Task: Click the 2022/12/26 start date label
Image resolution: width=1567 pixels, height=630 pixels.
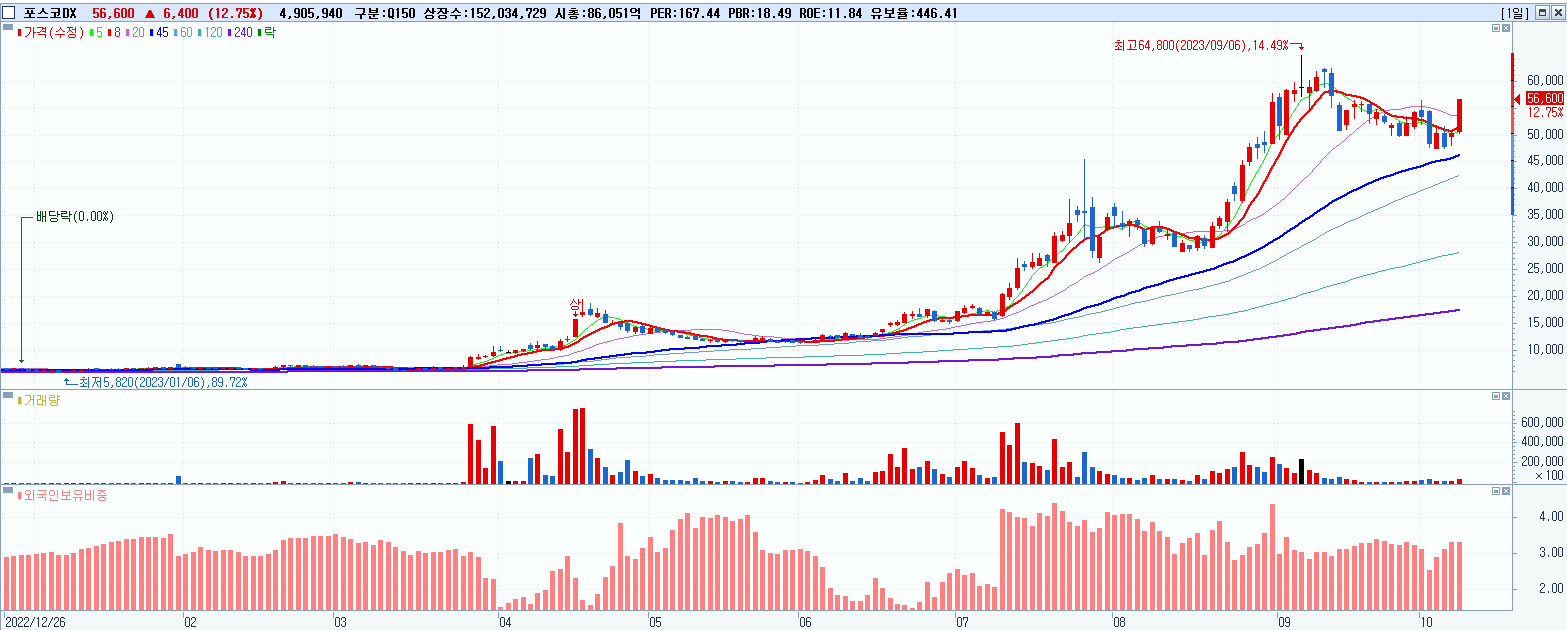Action: point(33,621)
